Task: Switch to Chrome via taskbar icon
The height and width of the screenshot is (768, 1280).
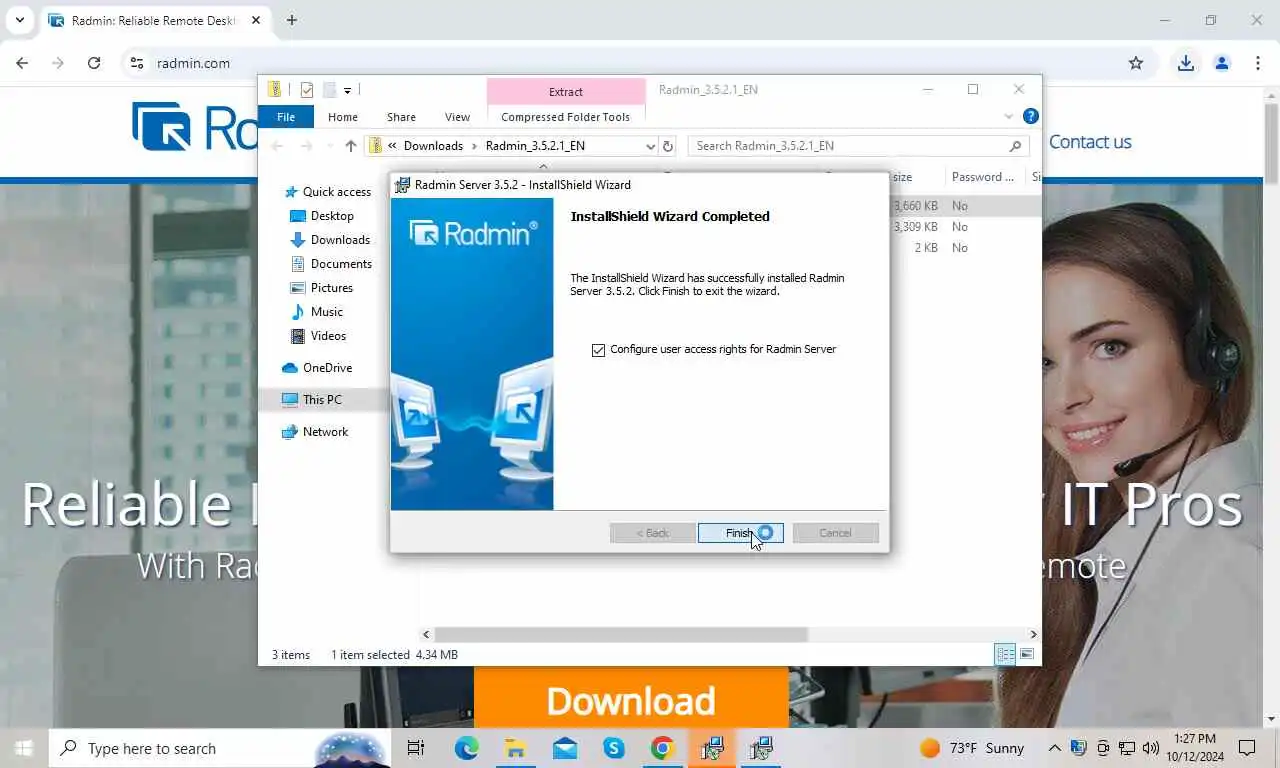Action: coord(662,748)
